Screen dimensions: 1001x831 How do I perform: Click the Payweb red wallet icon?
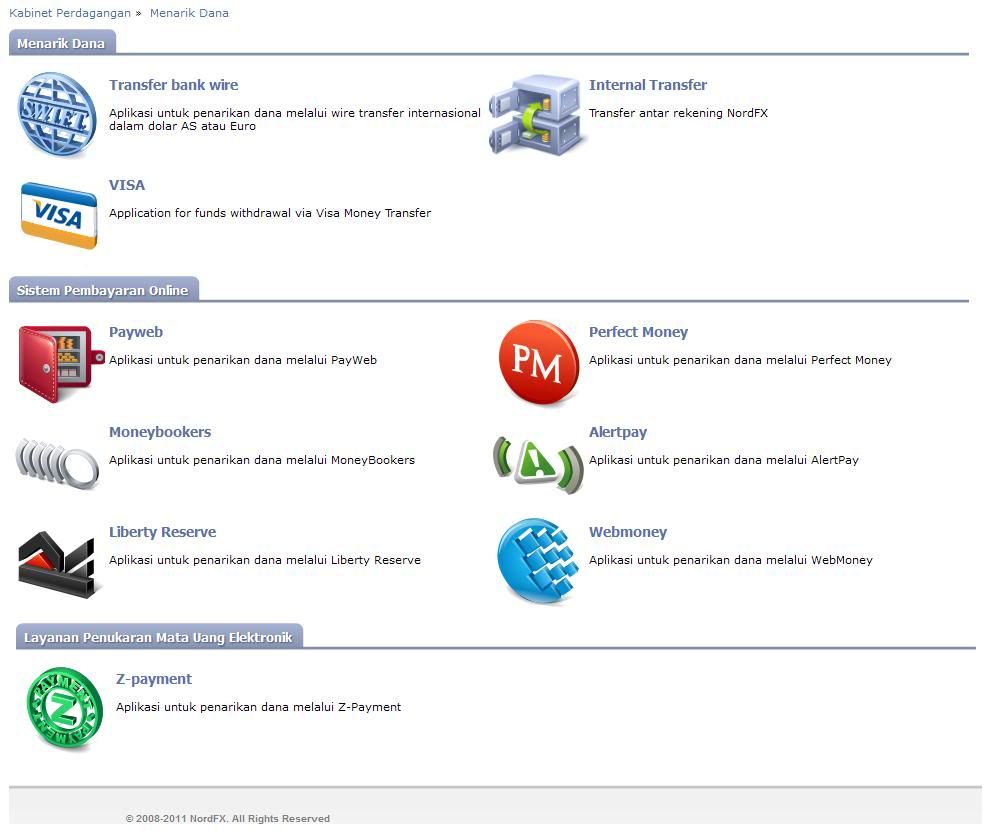pyautogui.click(x=61, y=364)
